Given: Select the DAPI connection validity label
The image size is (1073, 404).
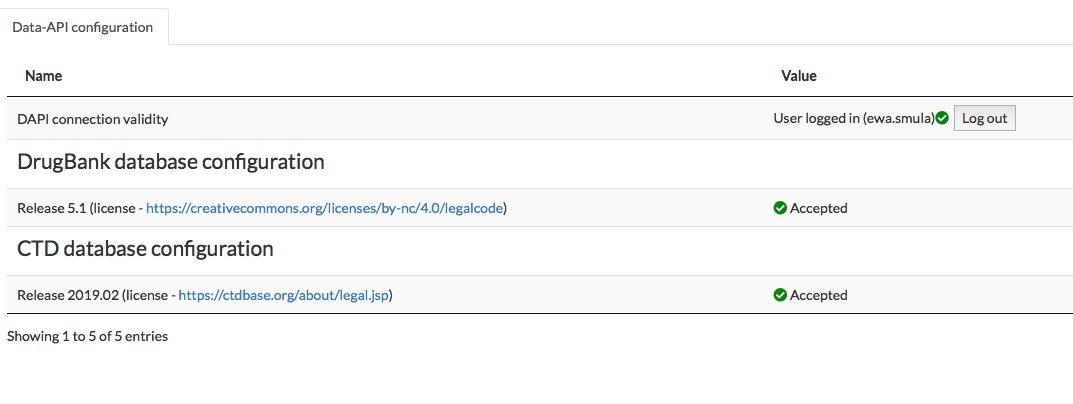Looking at the screenshot, I should pyautogui.click(x=92, y=119).
